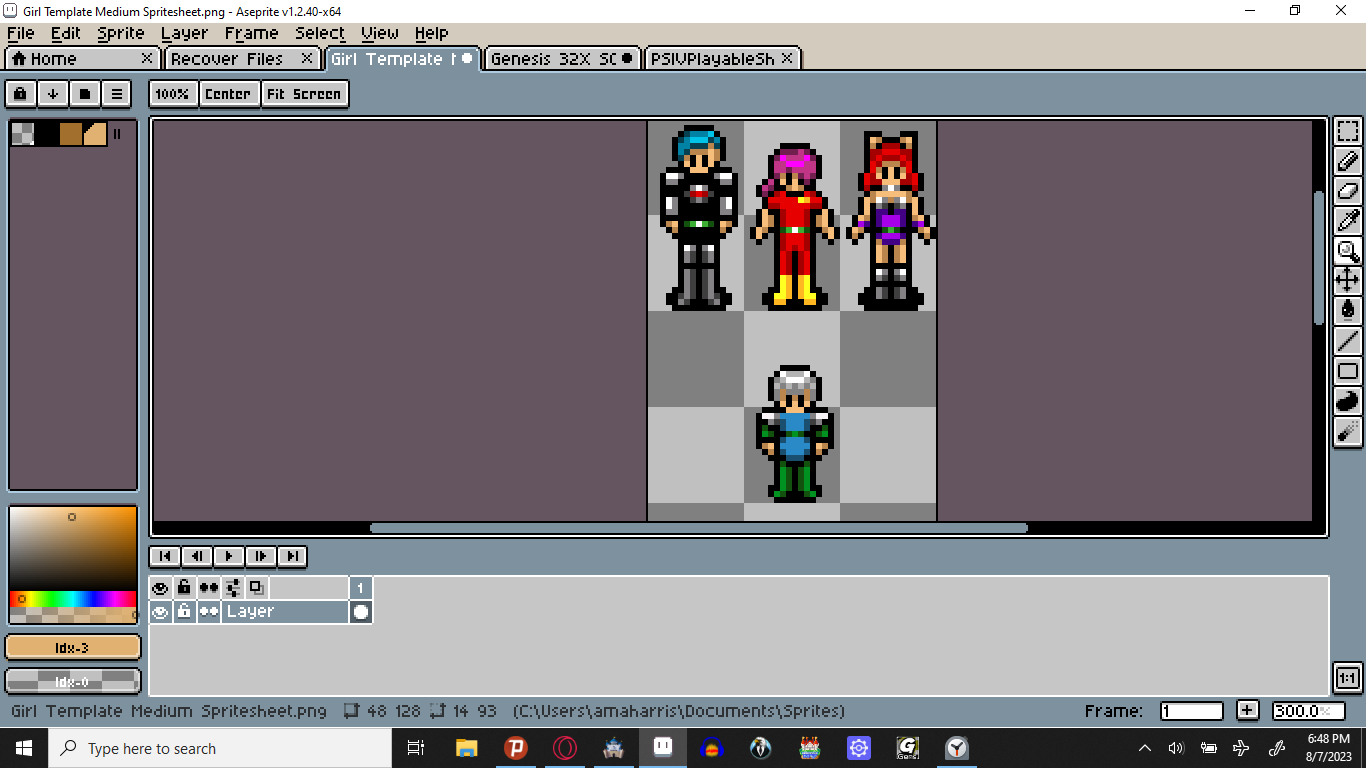
Task: Select the Spray tool
Action: pos(1347,430)
